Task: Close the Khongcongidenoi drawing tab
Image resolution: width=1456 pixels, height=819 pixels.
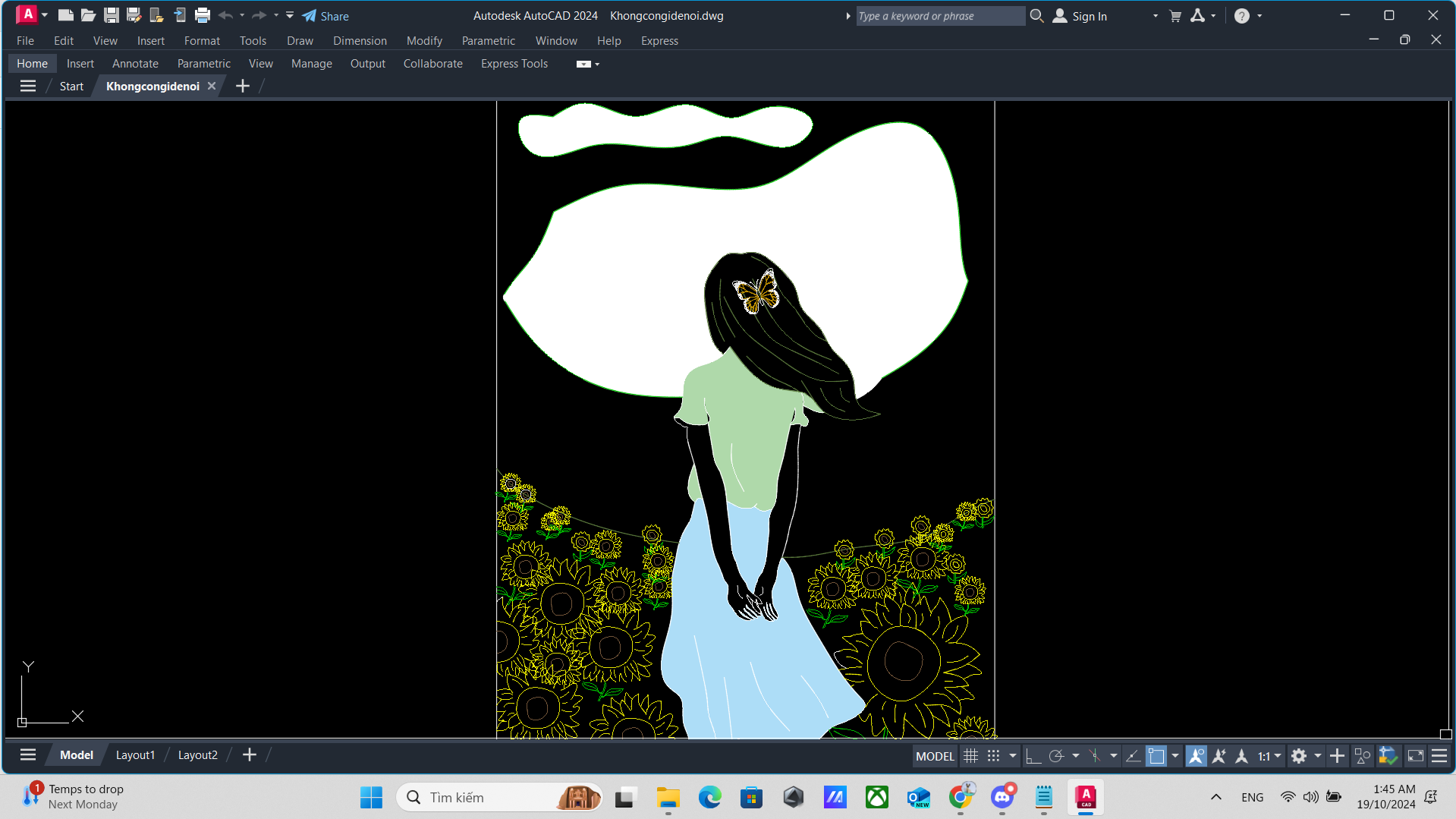Action: pyautogui.click(x=212, y=86)
